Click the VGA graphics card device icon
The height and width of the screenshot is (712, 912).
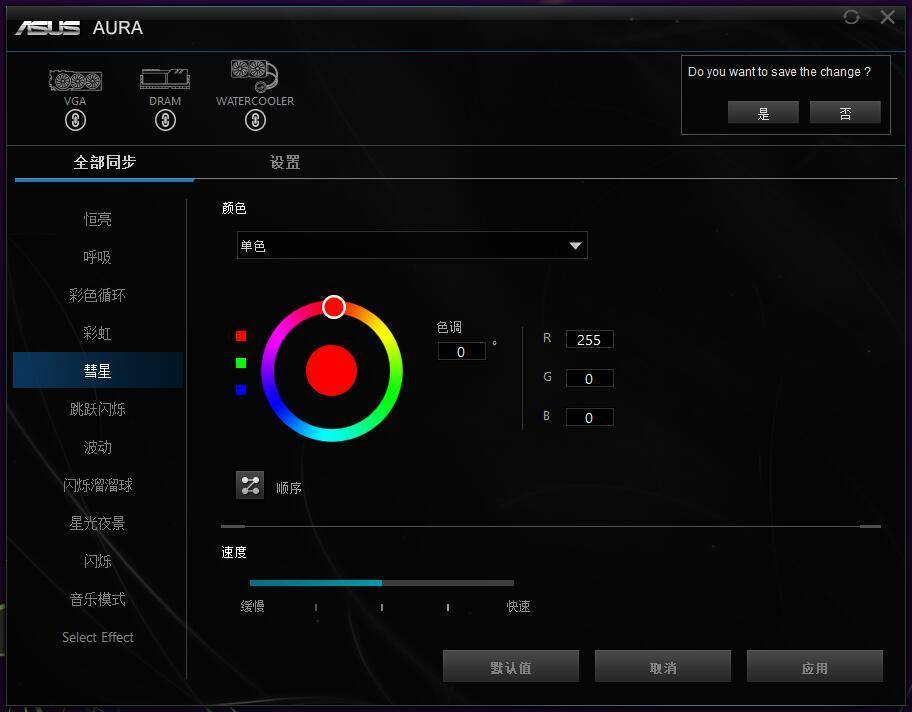click(76, 80)
